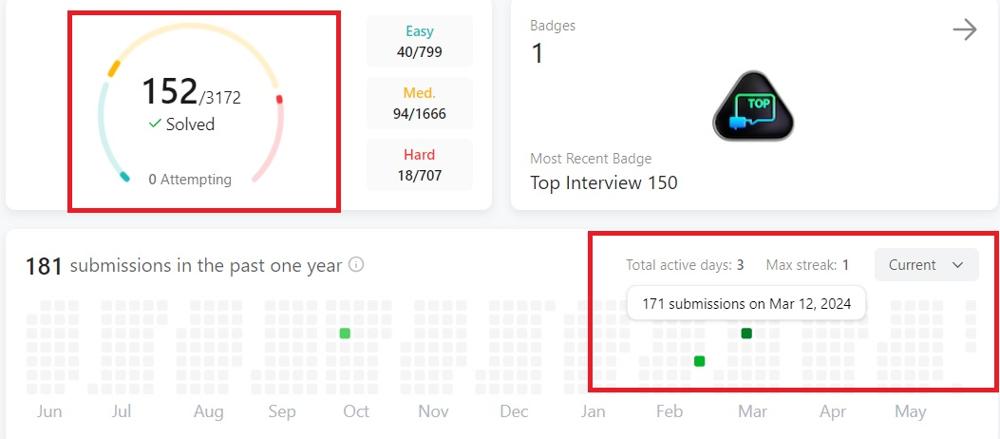Select the Hard 18/707 difficulty card
1000x439 pixels.
[419, 165]
